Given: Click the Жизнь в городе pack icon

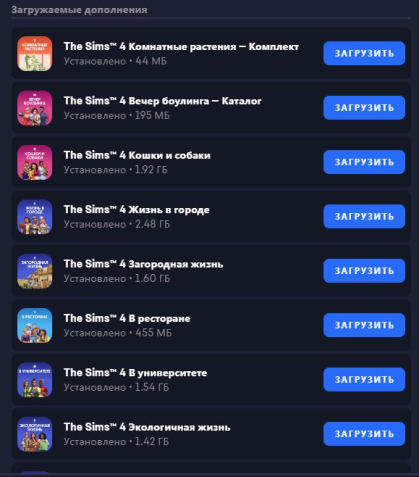Looking at the screenshot, I should [35, 217].
